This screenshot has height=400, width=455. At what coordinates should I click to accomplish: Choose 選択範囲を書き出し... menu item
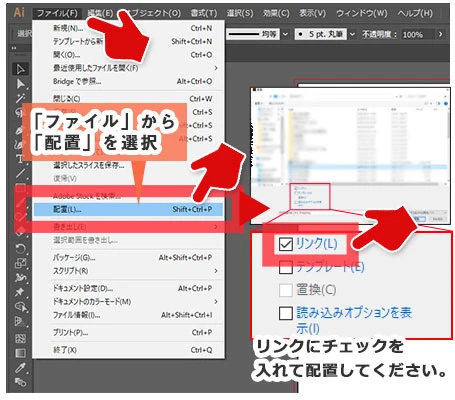pyautogui.click(x=128, y=240)
